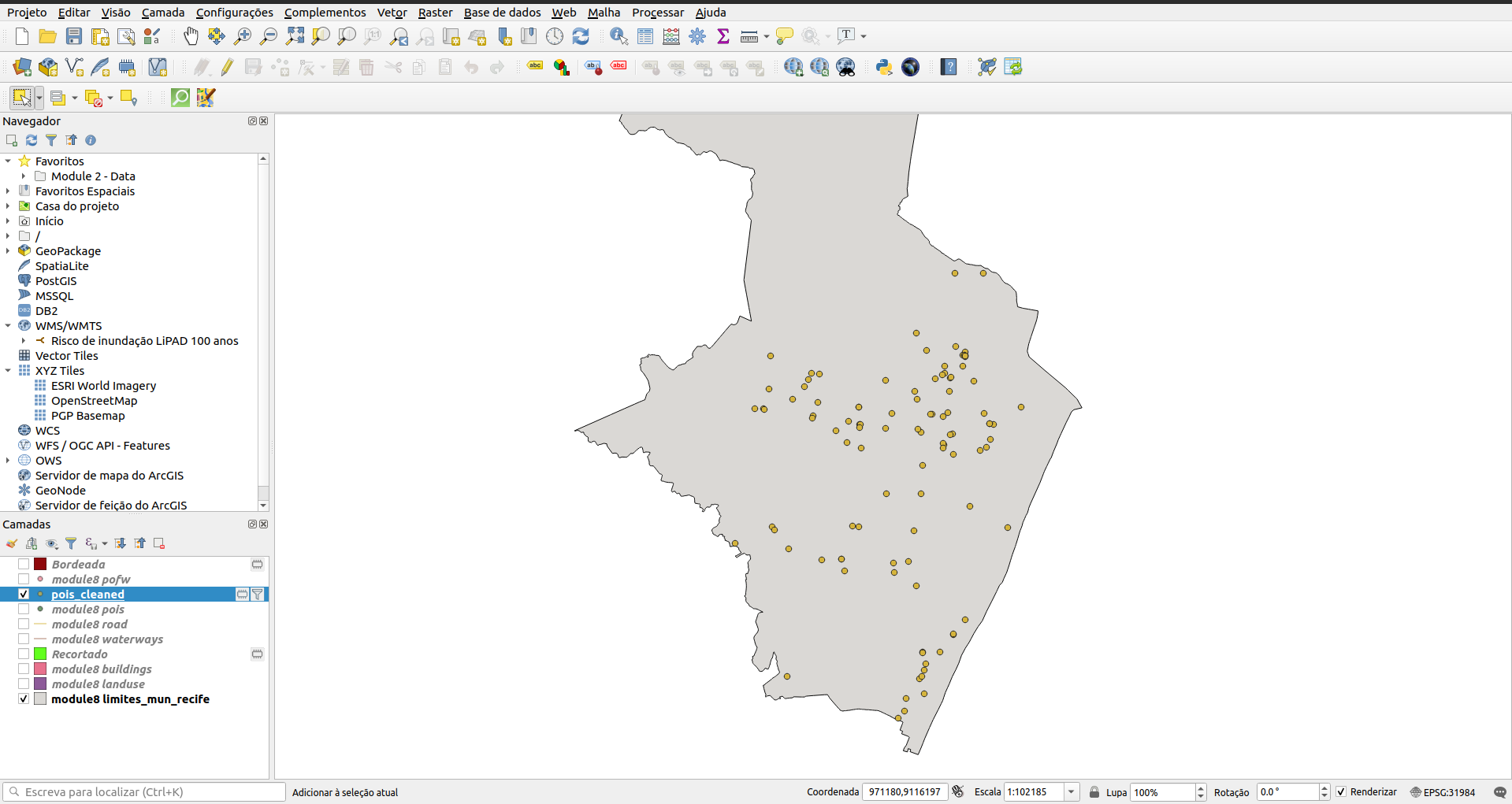Enable the Bordeada layer checkbox
The height and width of the screenshot is (804, 1512).
[24, 565]
